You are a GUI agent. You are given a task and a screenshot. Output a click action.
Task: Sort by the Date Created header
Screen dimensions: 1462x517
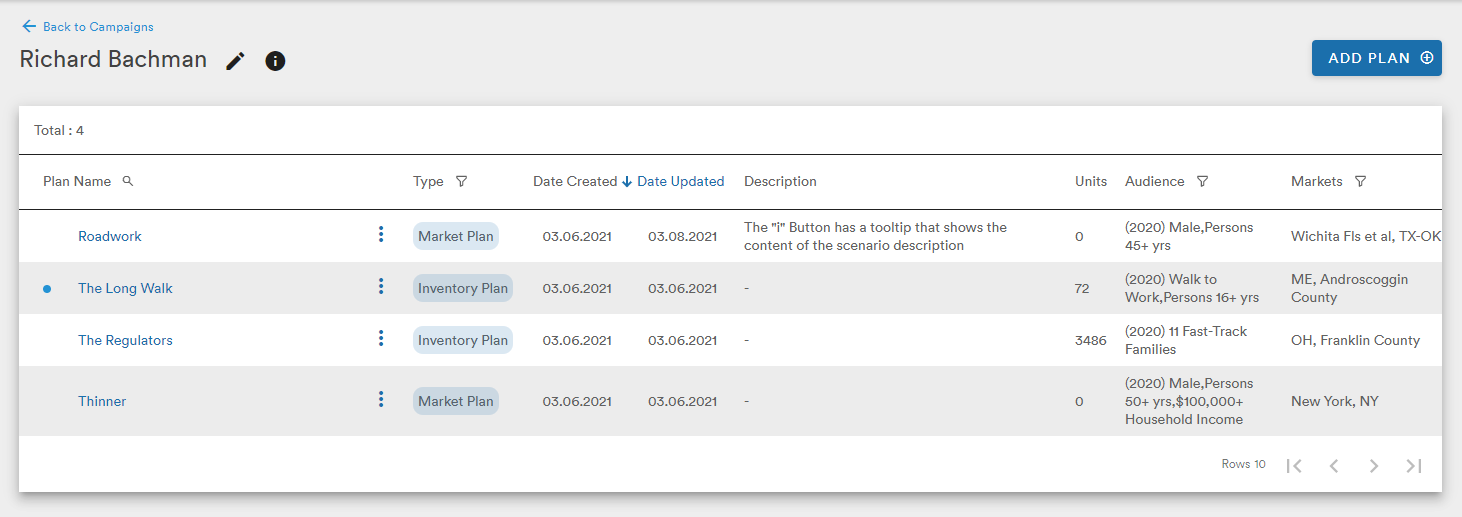[575, 181]
